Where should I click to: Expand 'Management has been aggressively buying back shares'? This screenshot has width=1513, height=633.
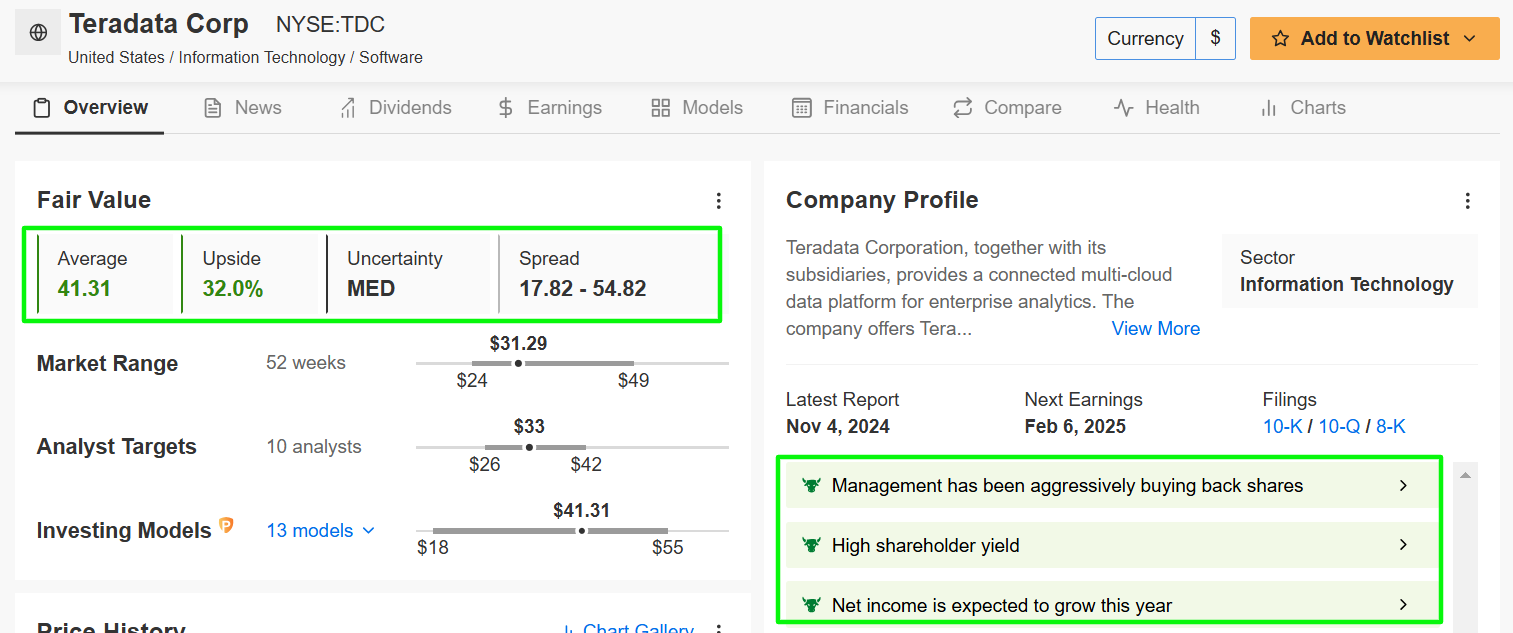(1112, 485)
